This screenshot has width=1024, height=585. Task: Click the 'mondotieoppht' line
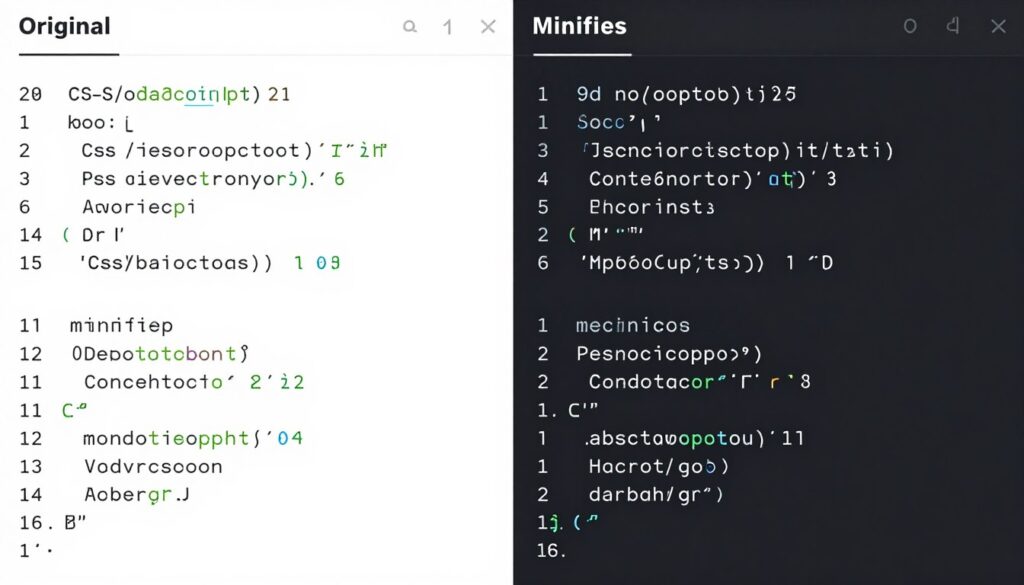point(193,437)
